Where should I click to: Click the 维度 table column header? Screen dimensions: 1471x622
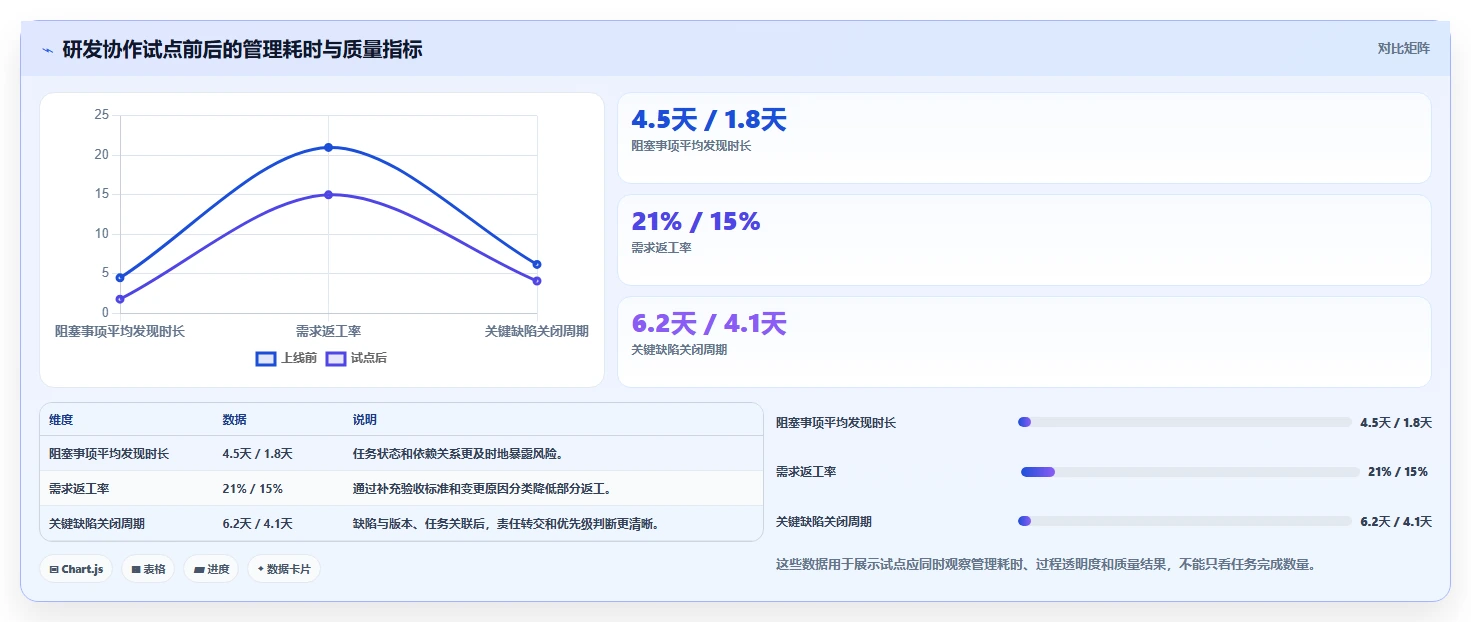(61, 420)
